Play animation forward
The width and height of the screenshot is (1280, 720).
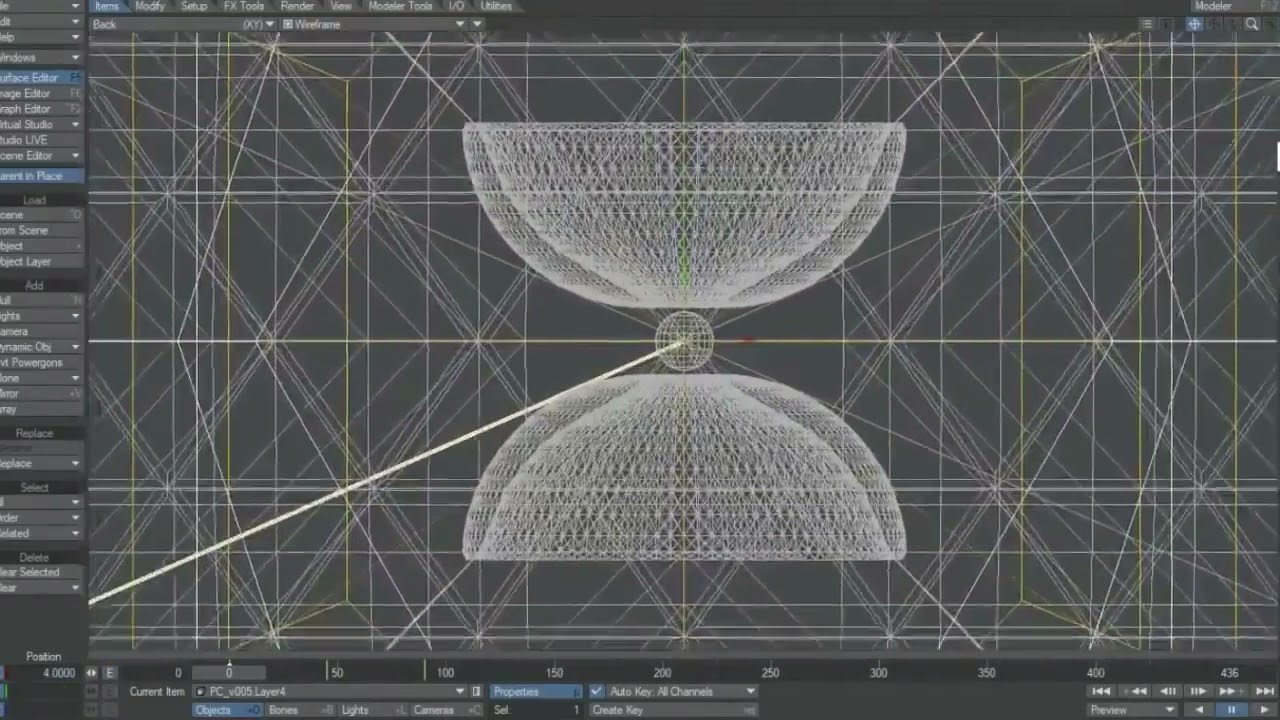[x=1263, y=710]
